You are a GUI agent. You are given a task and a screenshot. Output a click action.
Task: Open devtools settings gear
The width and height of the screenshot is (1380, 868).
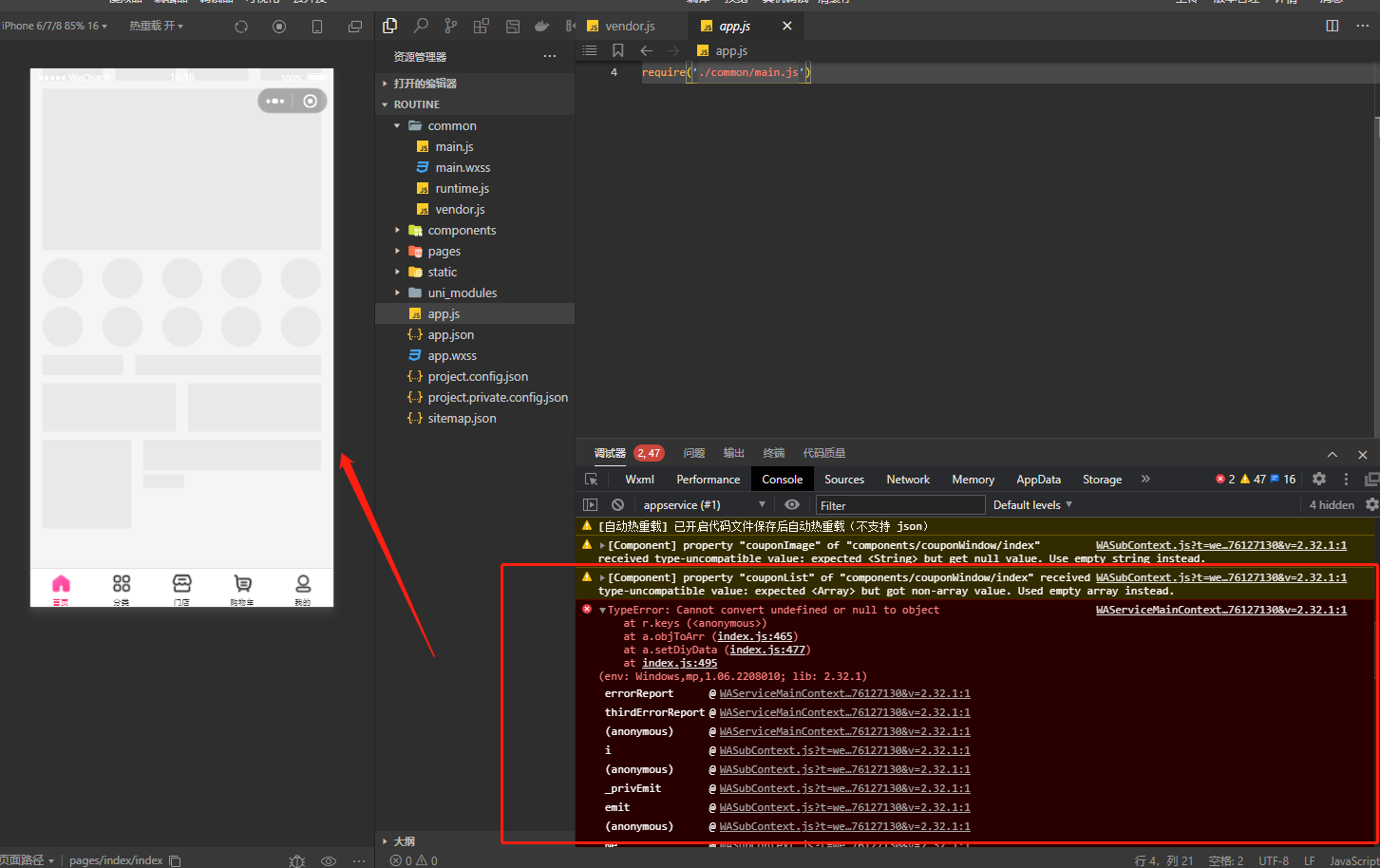pyautogui.click(x=1319, y=479)
